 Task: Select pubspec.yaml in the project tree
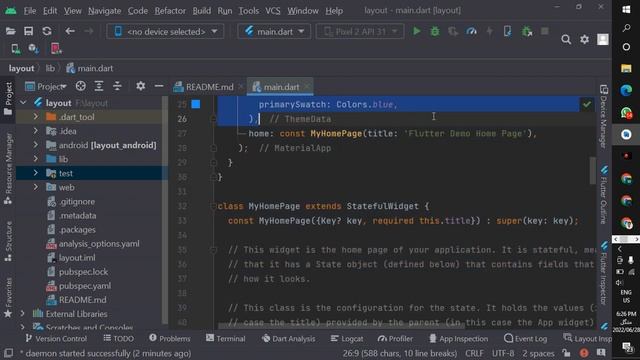click(84, 286)
